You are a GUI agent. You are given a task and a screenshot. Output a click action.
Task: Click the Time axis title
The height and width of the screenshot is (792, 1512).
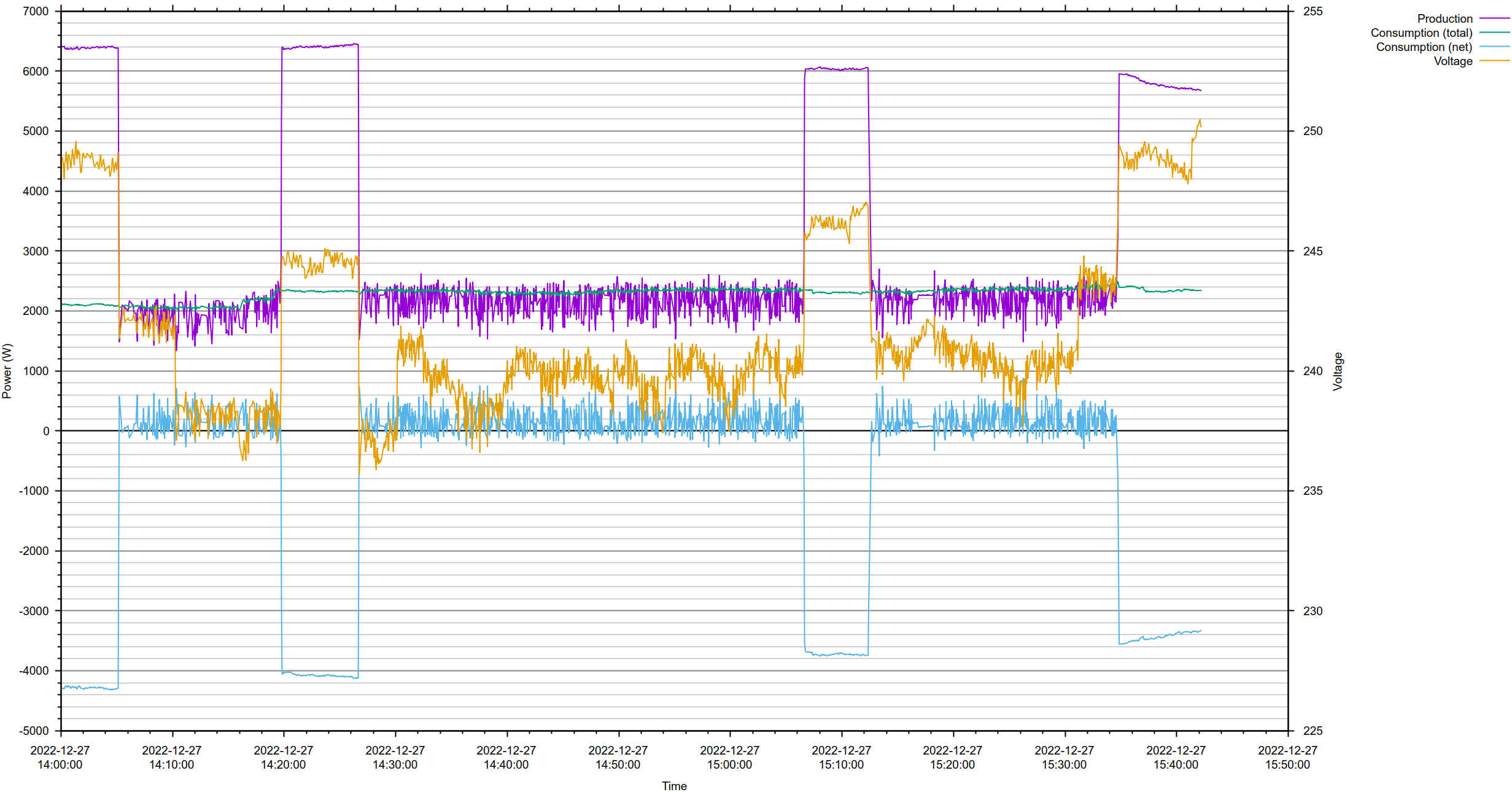click(674, 786)
